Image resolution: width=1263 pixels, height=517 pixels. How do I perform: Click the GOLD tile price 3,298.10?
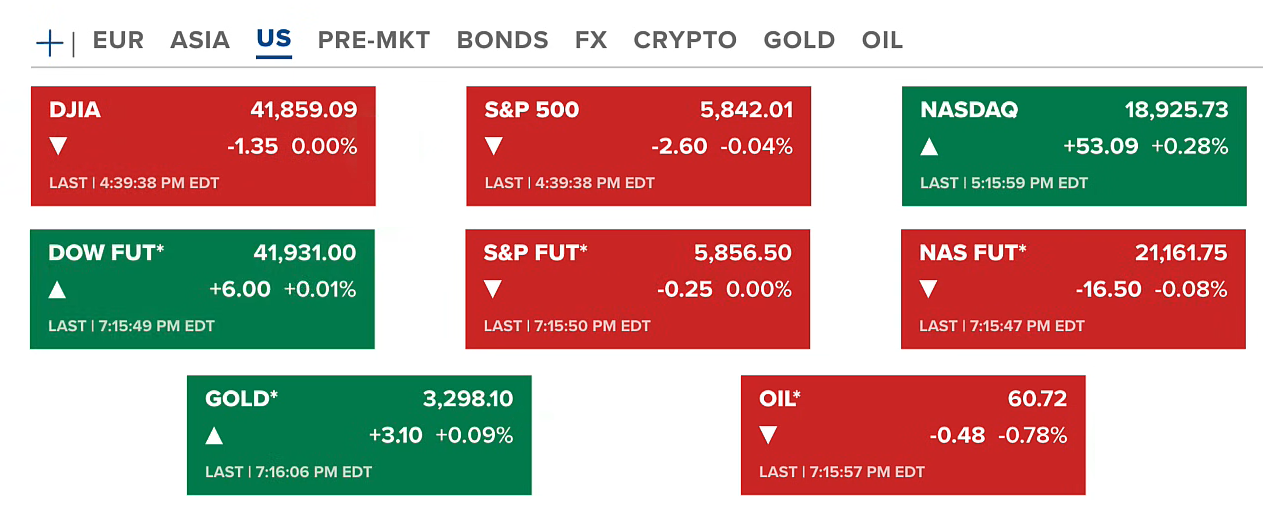[x=468, y=399]
